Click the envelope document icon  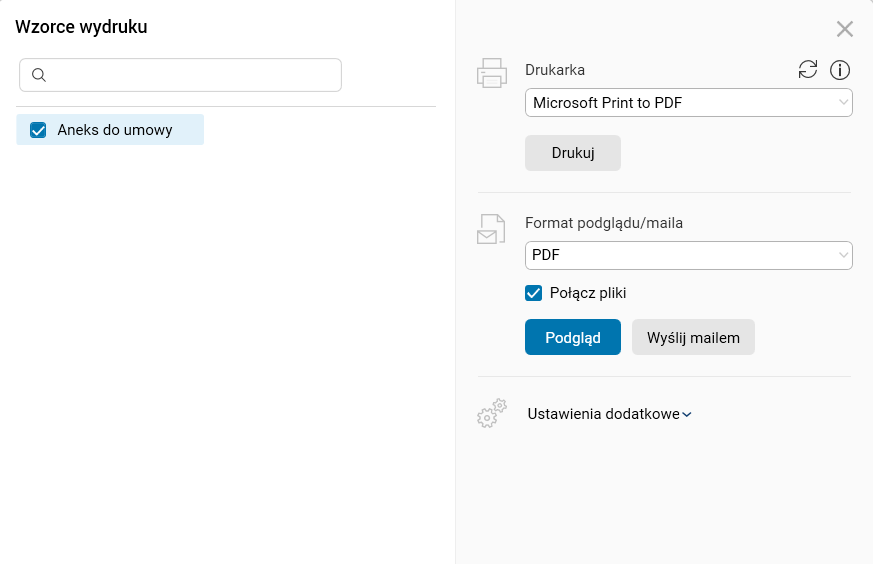point(491,229)
